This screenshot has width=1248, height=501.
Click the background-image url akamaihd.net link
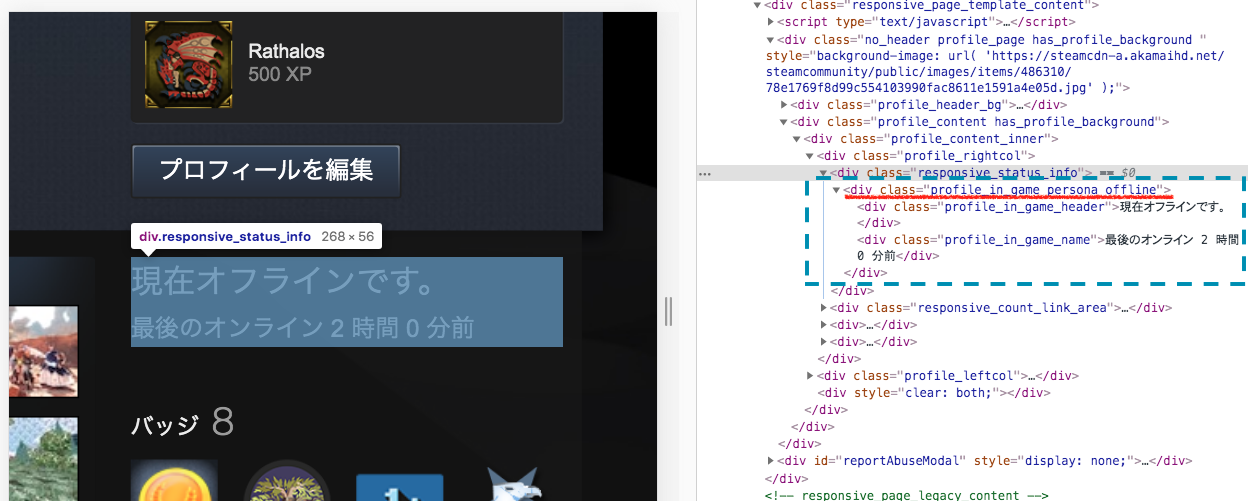pyautogui.click(x=995, y=72)
